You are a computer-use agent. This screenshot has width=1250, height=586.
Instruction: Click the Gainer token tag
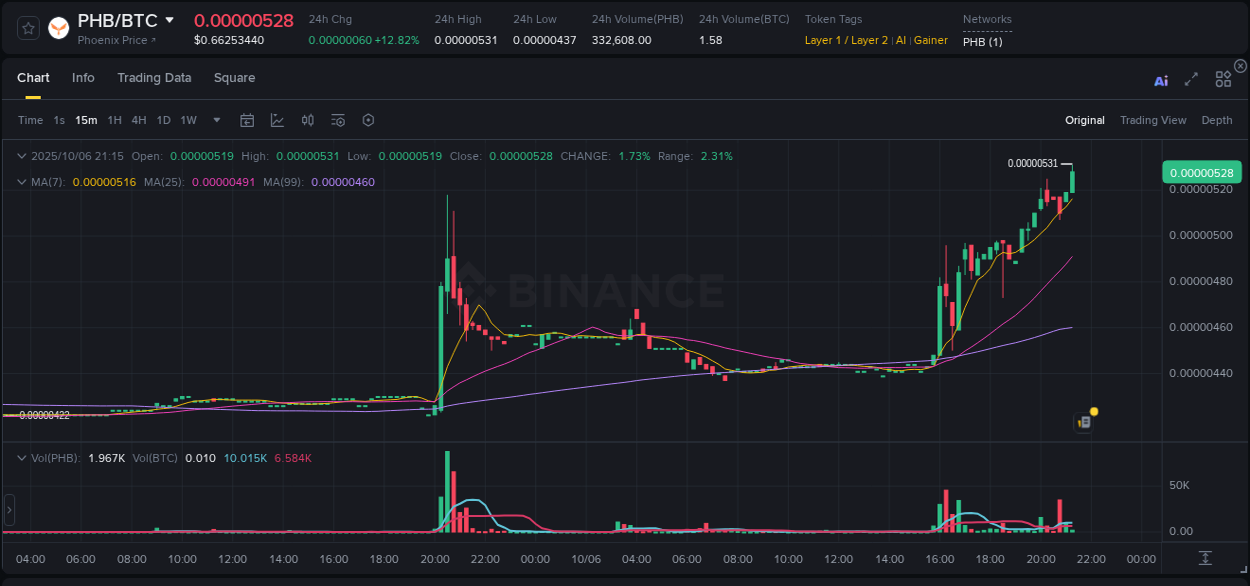pos(930,40)
